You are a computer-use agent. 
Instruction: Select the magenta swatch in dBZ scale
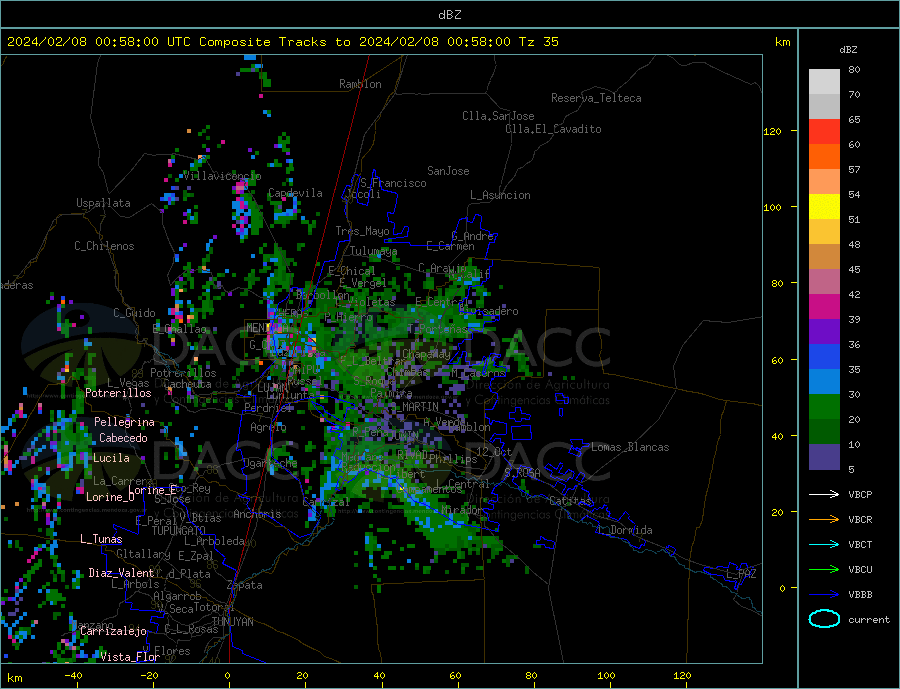click(x=824, y=307)
